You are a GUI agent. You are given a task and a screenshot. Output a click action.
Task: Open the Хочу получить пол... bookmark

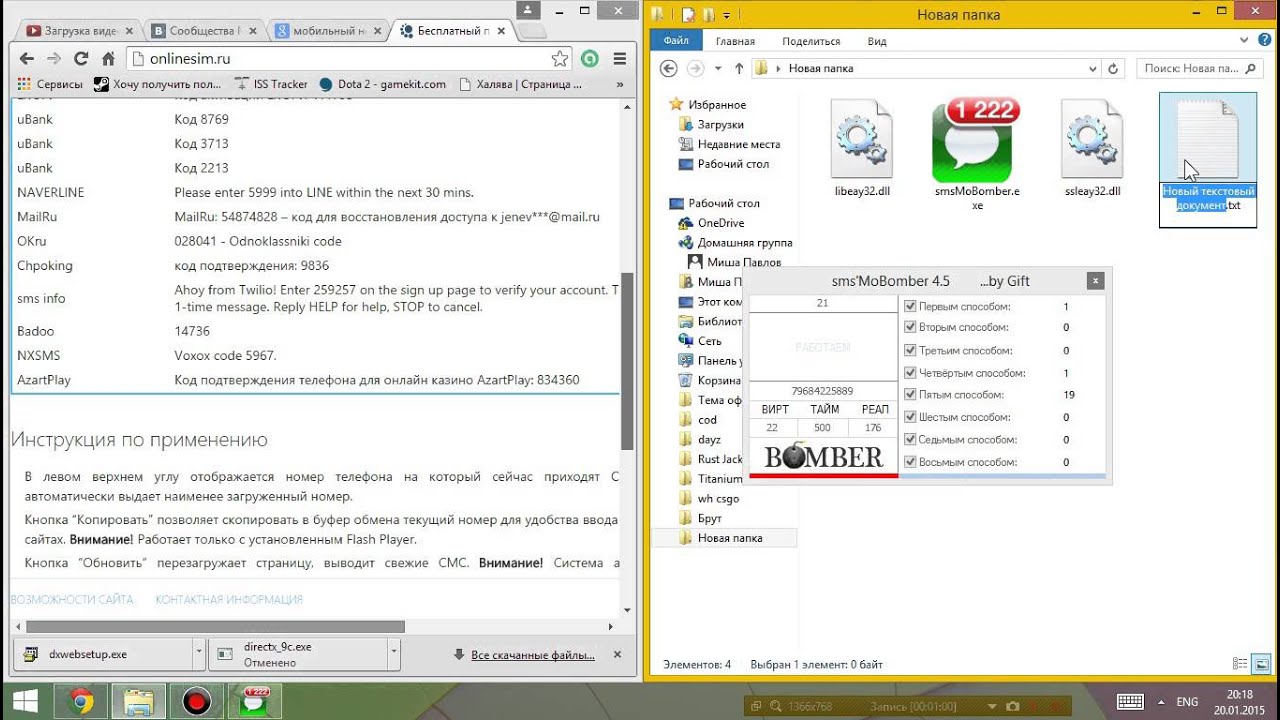pos(157,84)
